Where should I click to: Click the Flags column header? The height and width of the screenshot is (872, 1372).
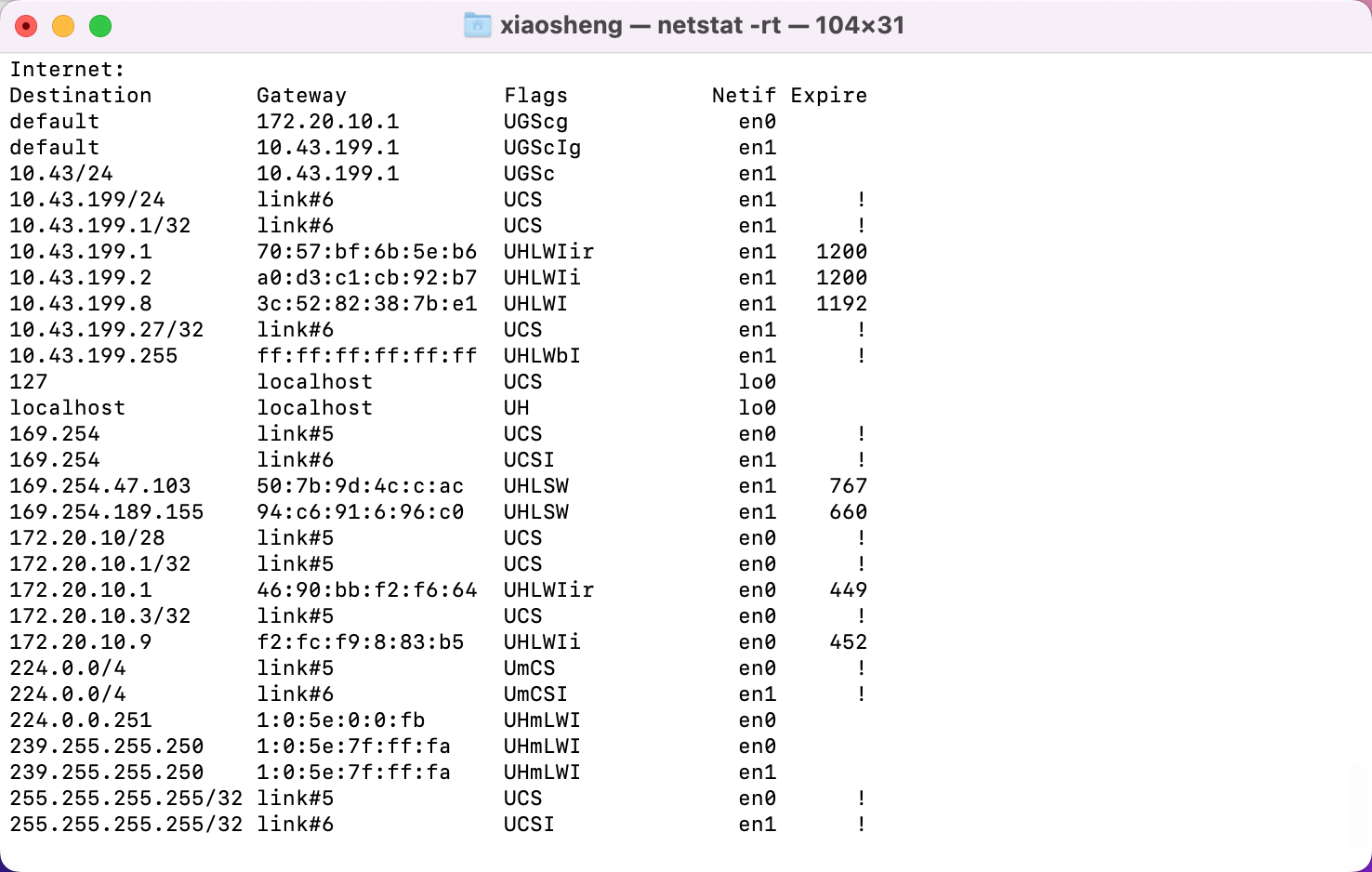[x=535, y=96]
